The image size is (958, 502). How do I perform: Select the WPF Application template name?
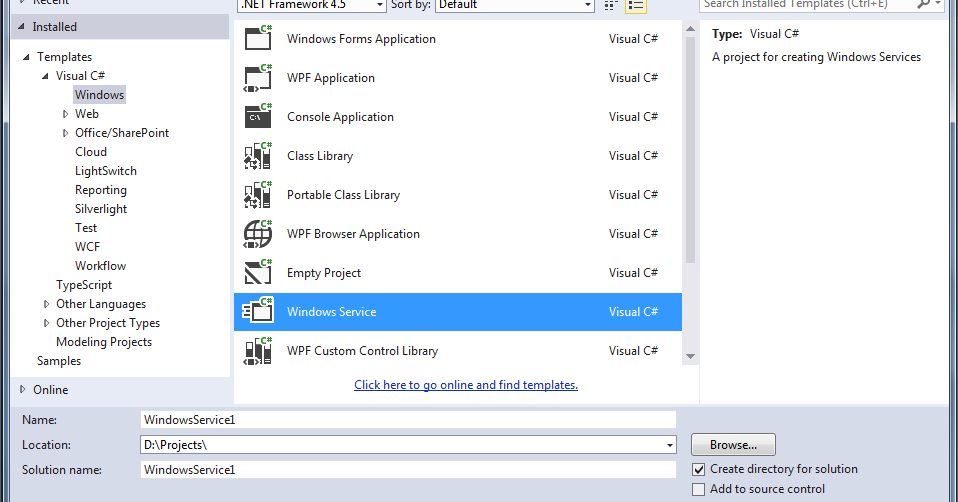click(331, 78)
